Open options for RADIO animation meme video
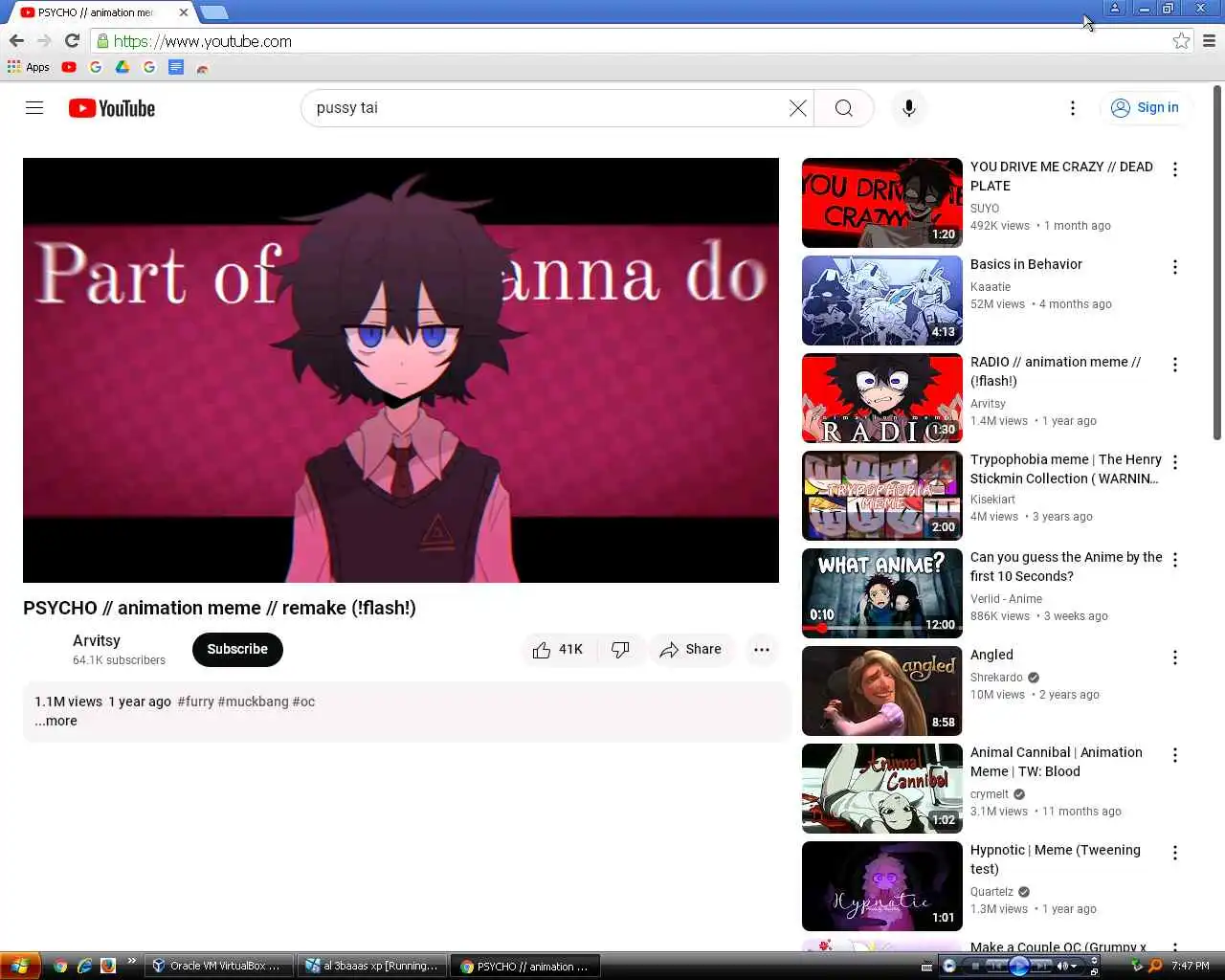Screen dimensions: 1225x980 (1175, 365)
